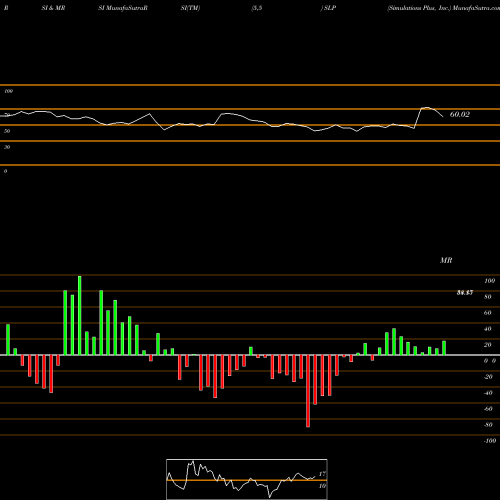Click the MR label above the histogram
This screenshot has height=500, width=500.
446,260
